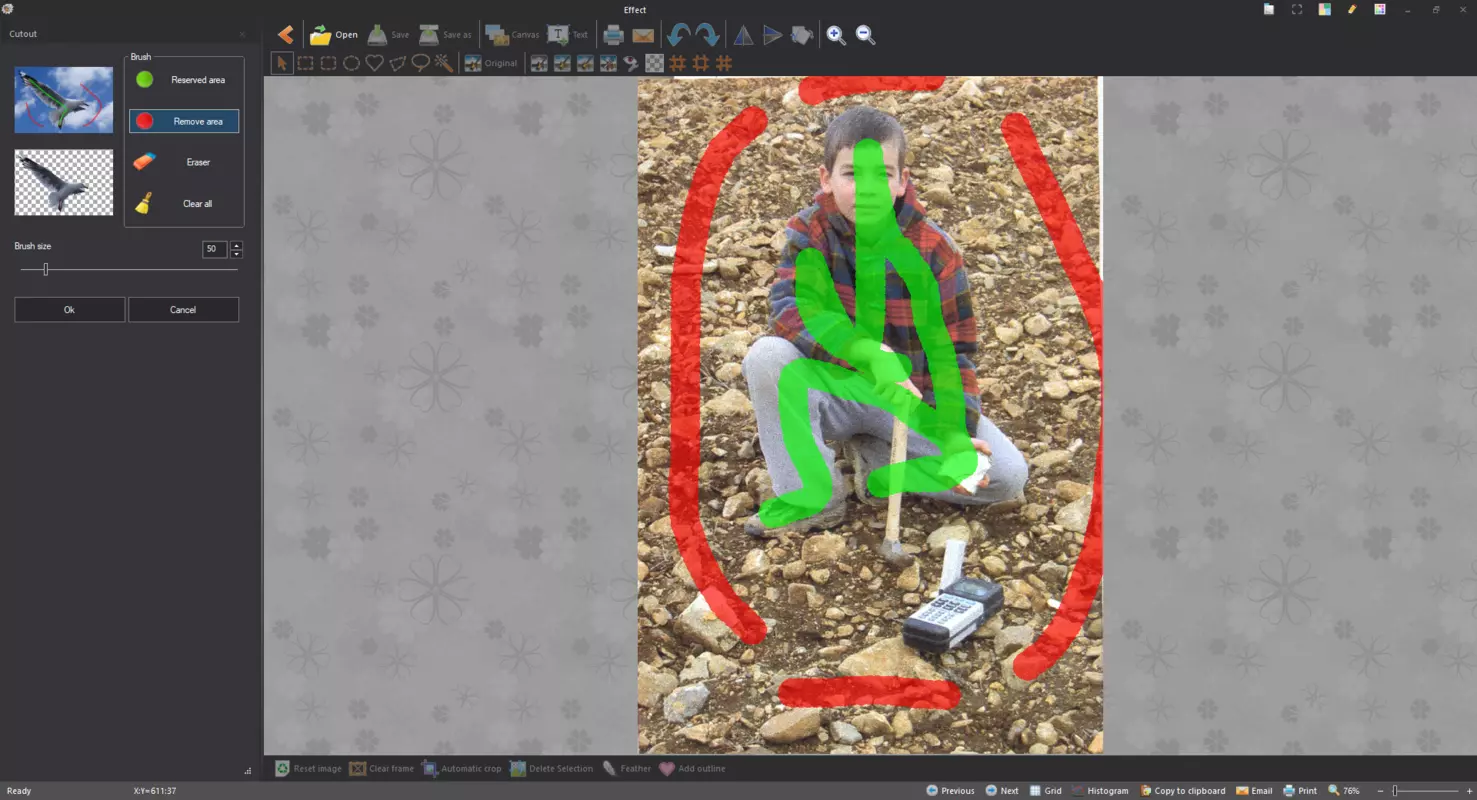Screen dimensions: 1477x800
Task: Confirm cutout with Ok button
Action: click(69, 310)
